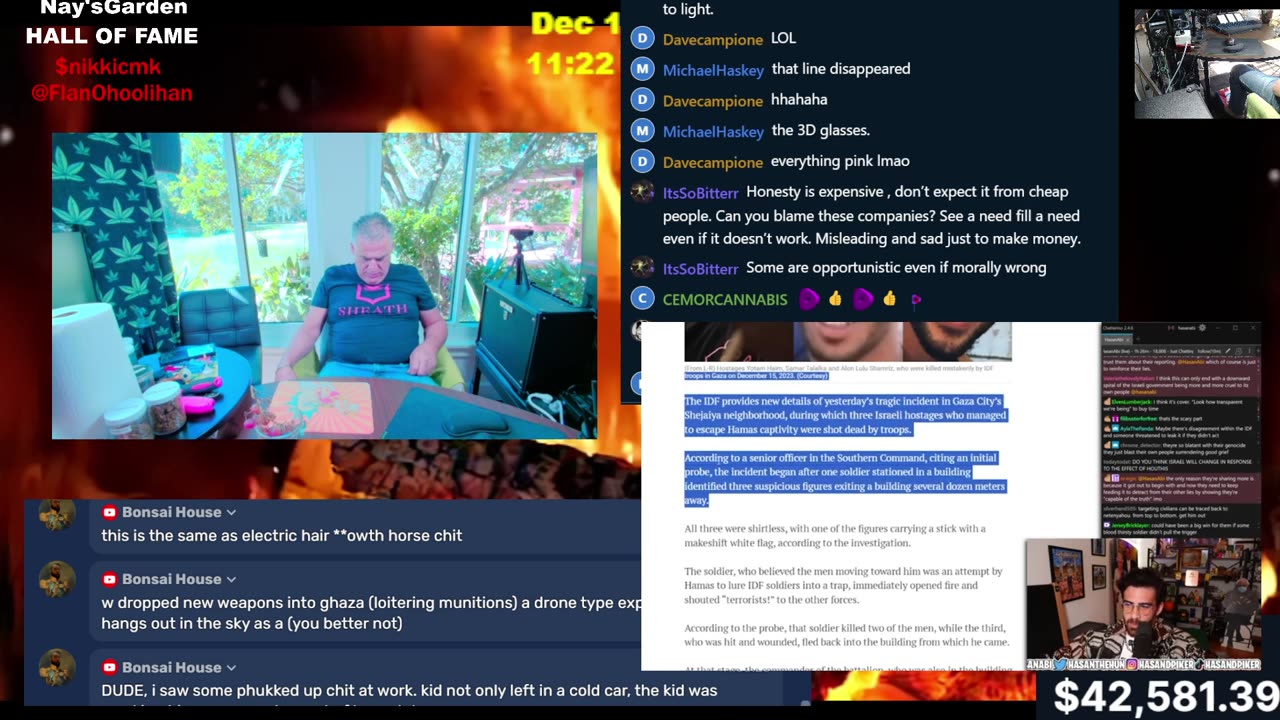
Task: Open Chatterino settings gear icon
Action: click(1202, 328)
